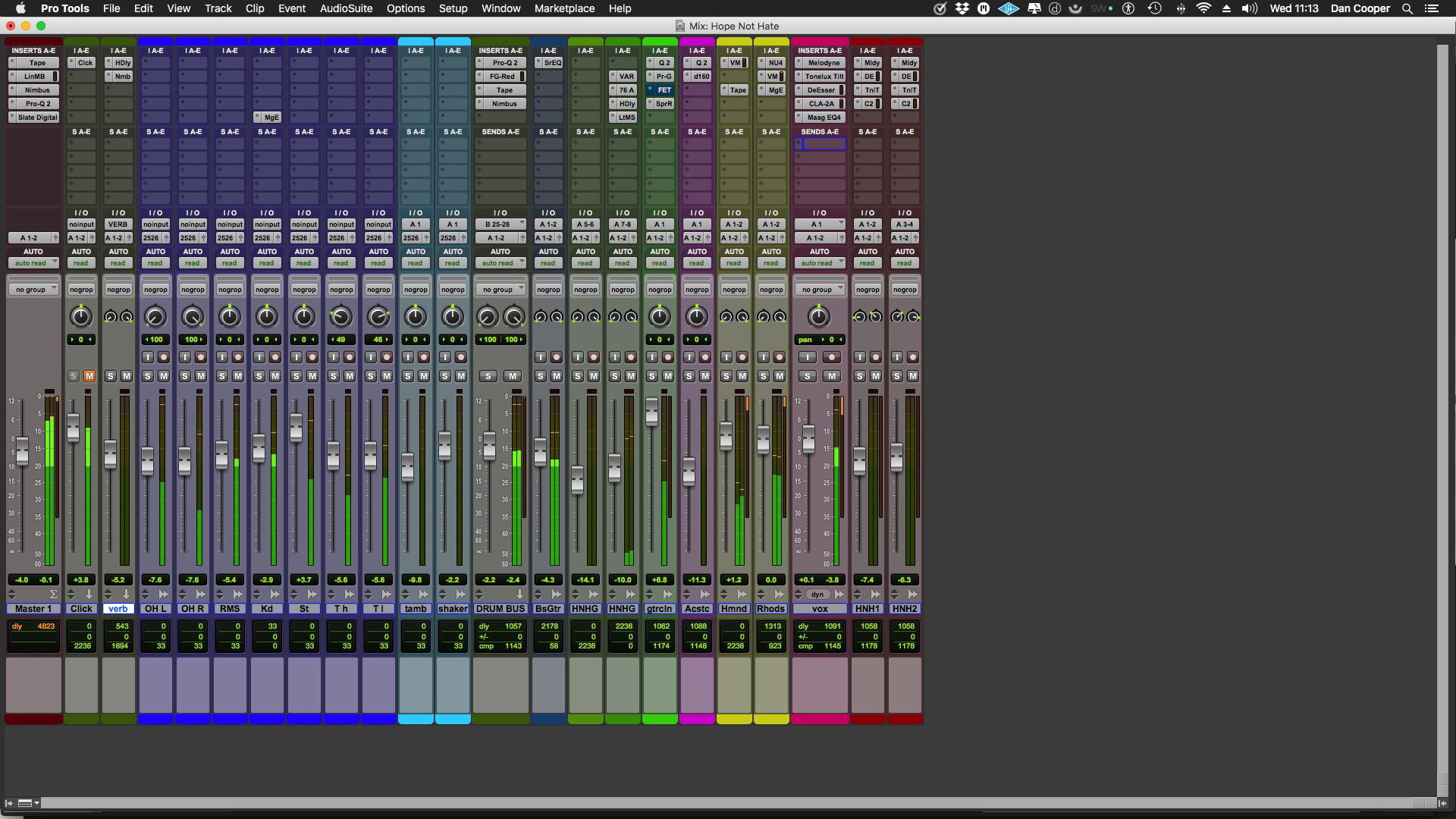
Task: Mute the vox track
Action: click(832, 376)
